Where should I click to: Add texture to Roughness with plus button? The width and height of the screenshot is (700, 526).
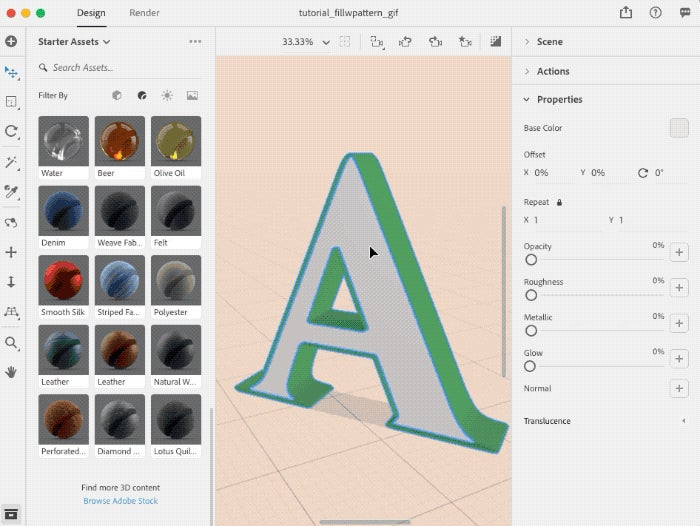point(679,288)
